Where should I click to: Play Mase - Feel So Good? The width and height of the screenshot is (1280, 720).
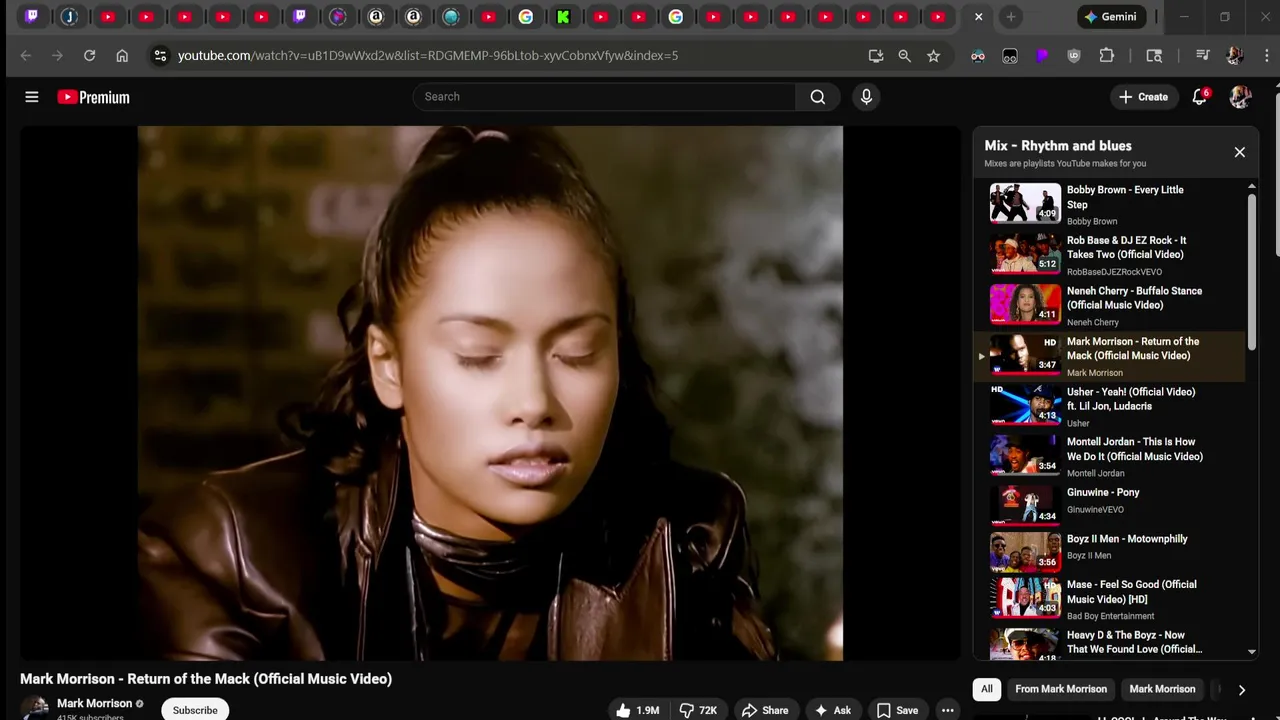(x=1110, y=598)
